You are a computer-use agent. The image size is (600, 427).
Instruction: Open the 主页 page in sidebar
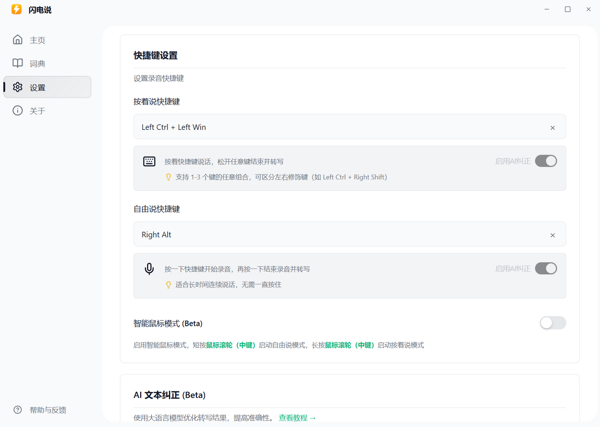37,41
